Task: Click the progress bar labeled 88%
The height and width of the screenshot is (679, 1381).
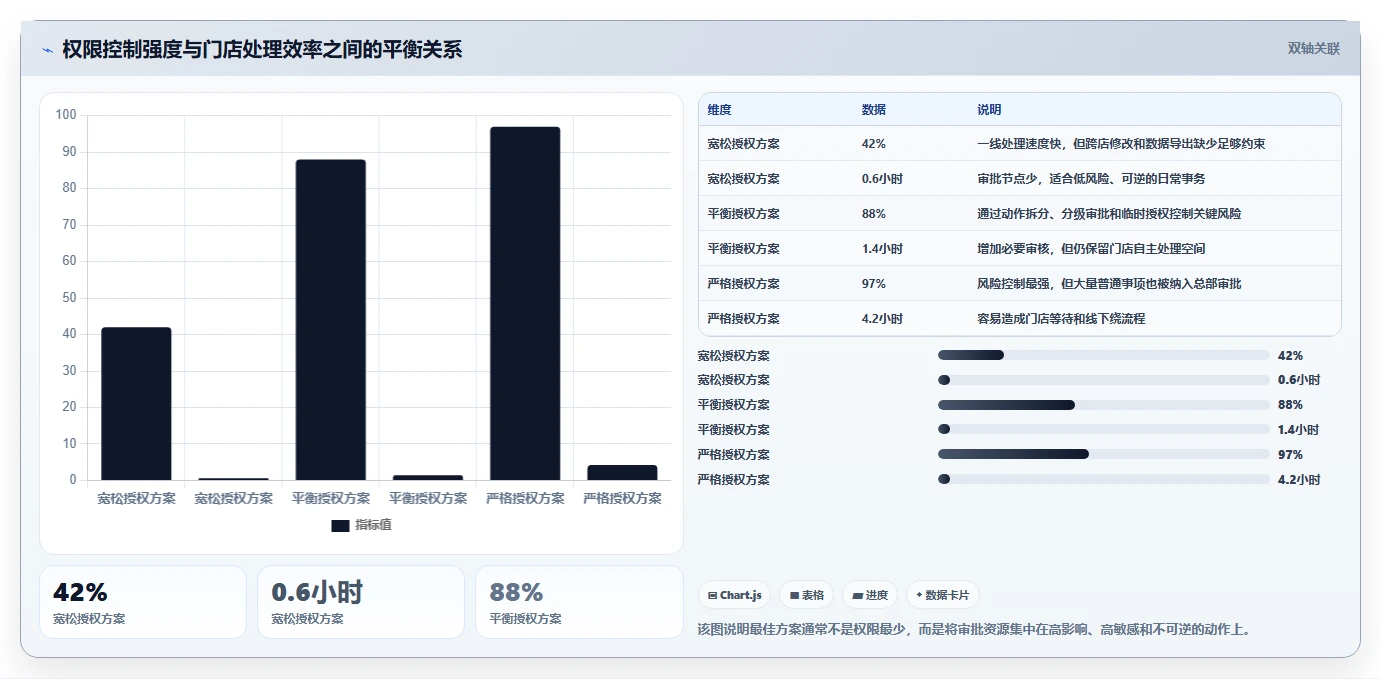Action: [1104, 405]
